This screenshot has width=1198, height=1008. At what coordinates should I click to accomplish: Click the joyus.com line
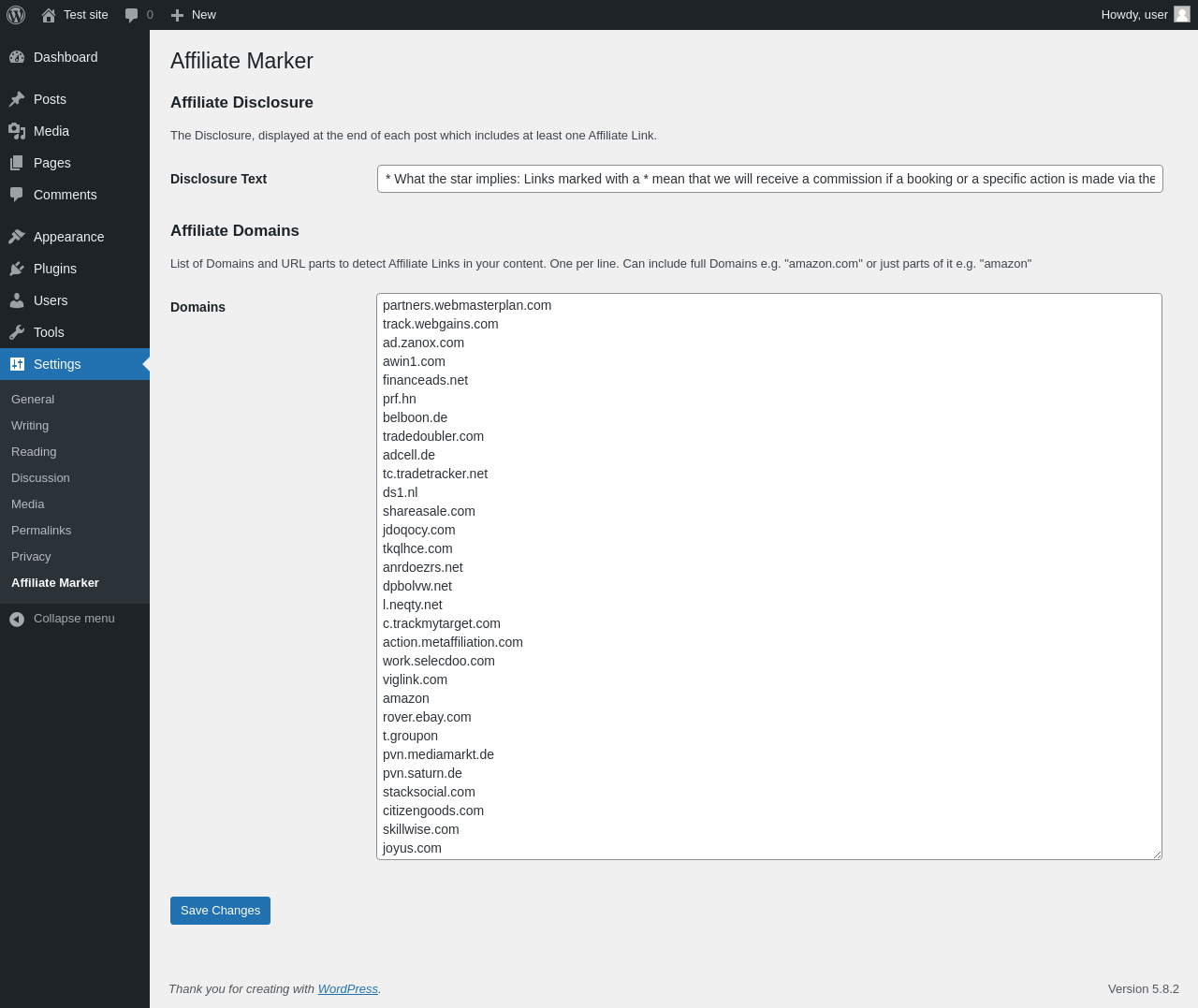(x=412, y=848)
